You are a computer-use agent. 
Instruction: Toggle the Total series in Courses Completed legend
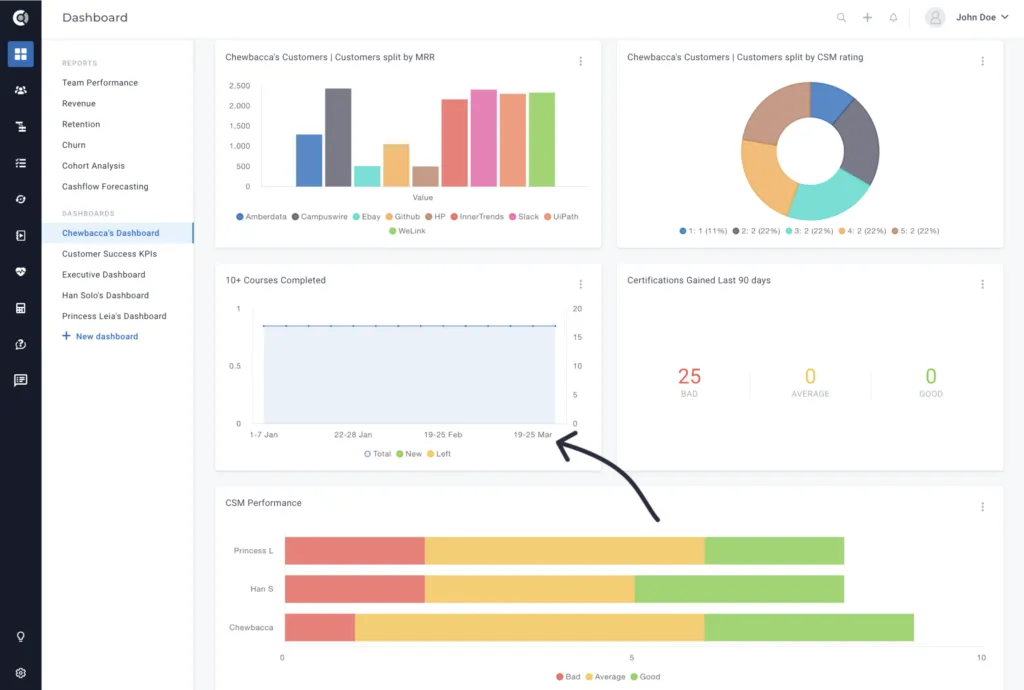377,454
